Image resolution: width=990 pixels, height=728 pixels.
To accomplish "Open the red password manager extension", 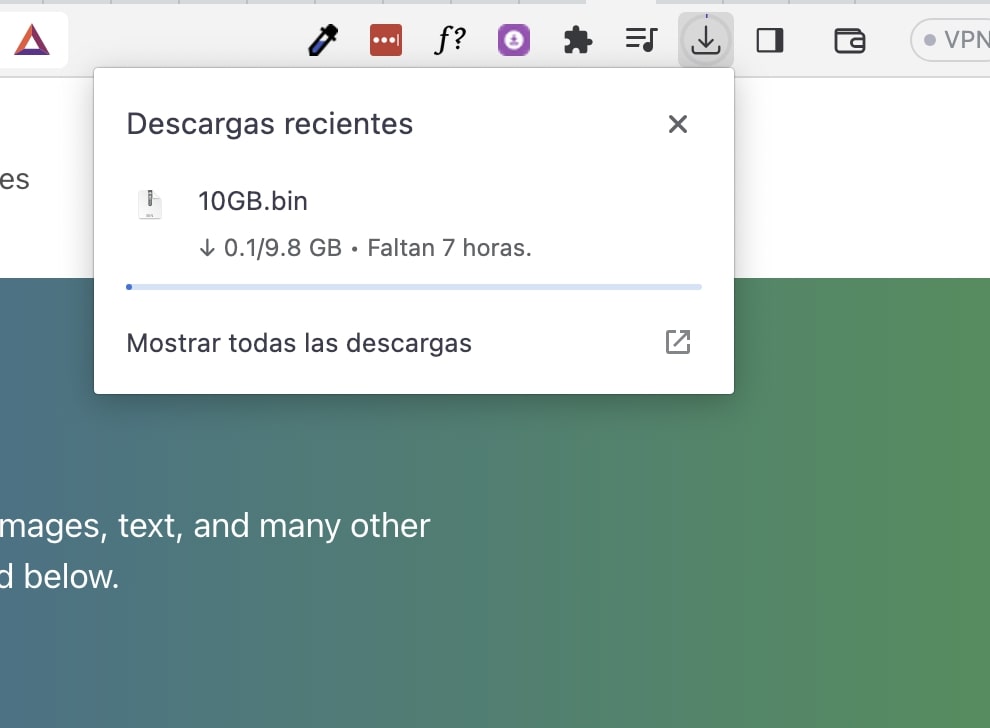I will tap(386, 40).
